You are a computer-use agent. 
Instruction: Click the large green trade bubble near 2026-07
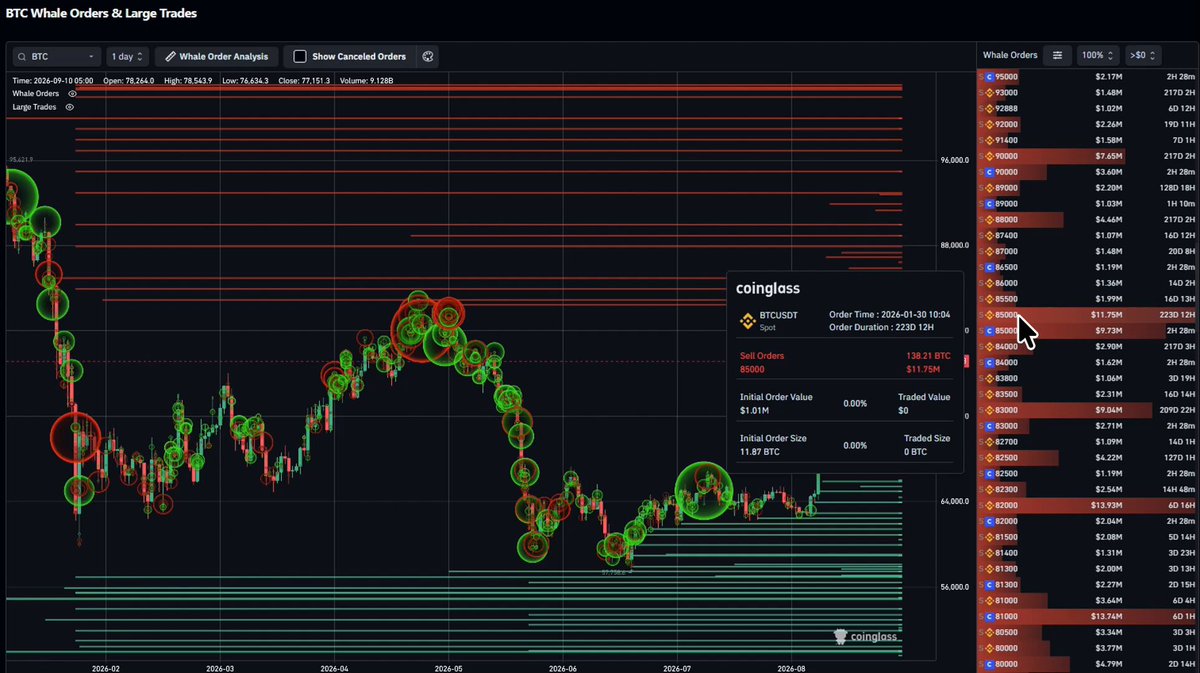point(705,490)
